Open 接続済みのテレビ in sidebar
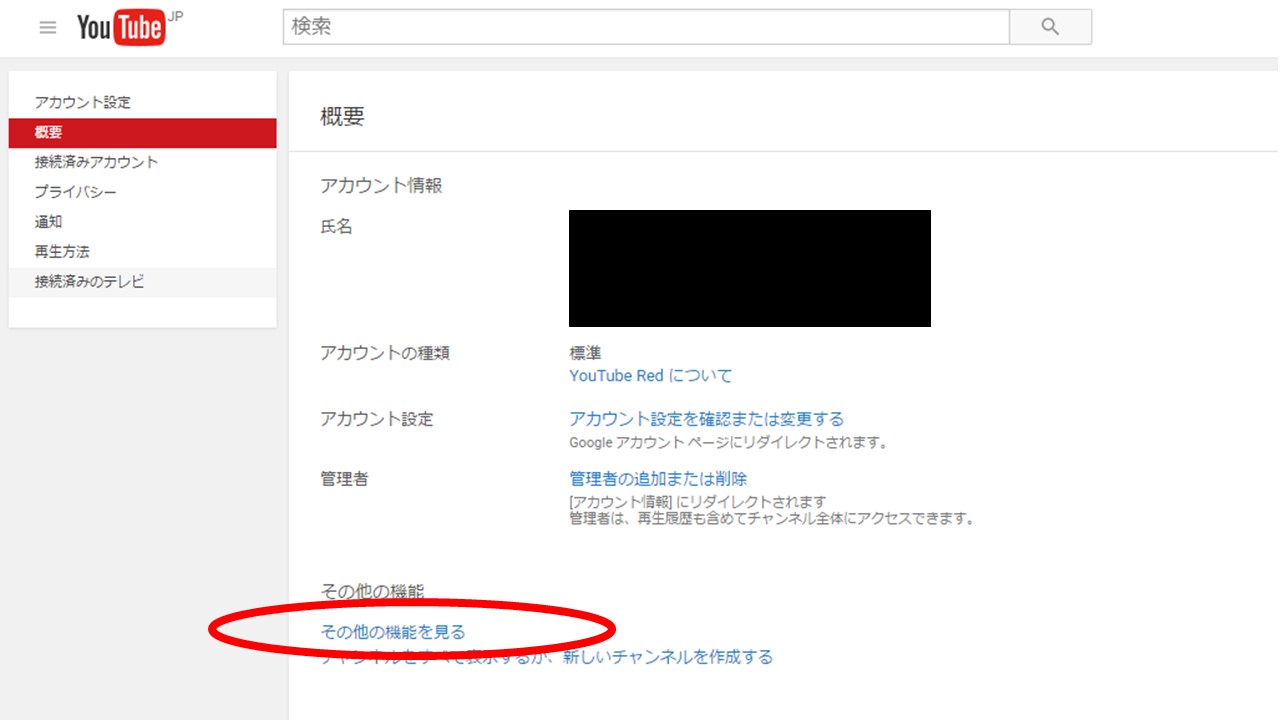The width and height of the screenshot is (1280, 720). tap(142, 282)
